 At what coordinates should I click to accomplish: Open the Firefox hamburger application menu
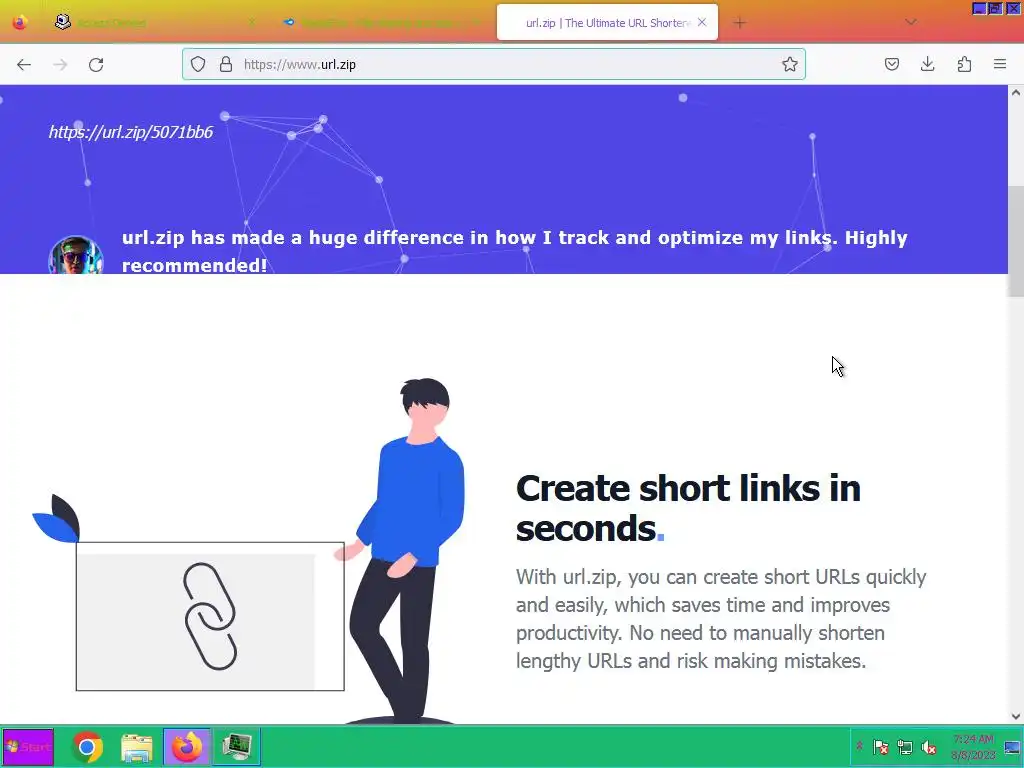1000,64
